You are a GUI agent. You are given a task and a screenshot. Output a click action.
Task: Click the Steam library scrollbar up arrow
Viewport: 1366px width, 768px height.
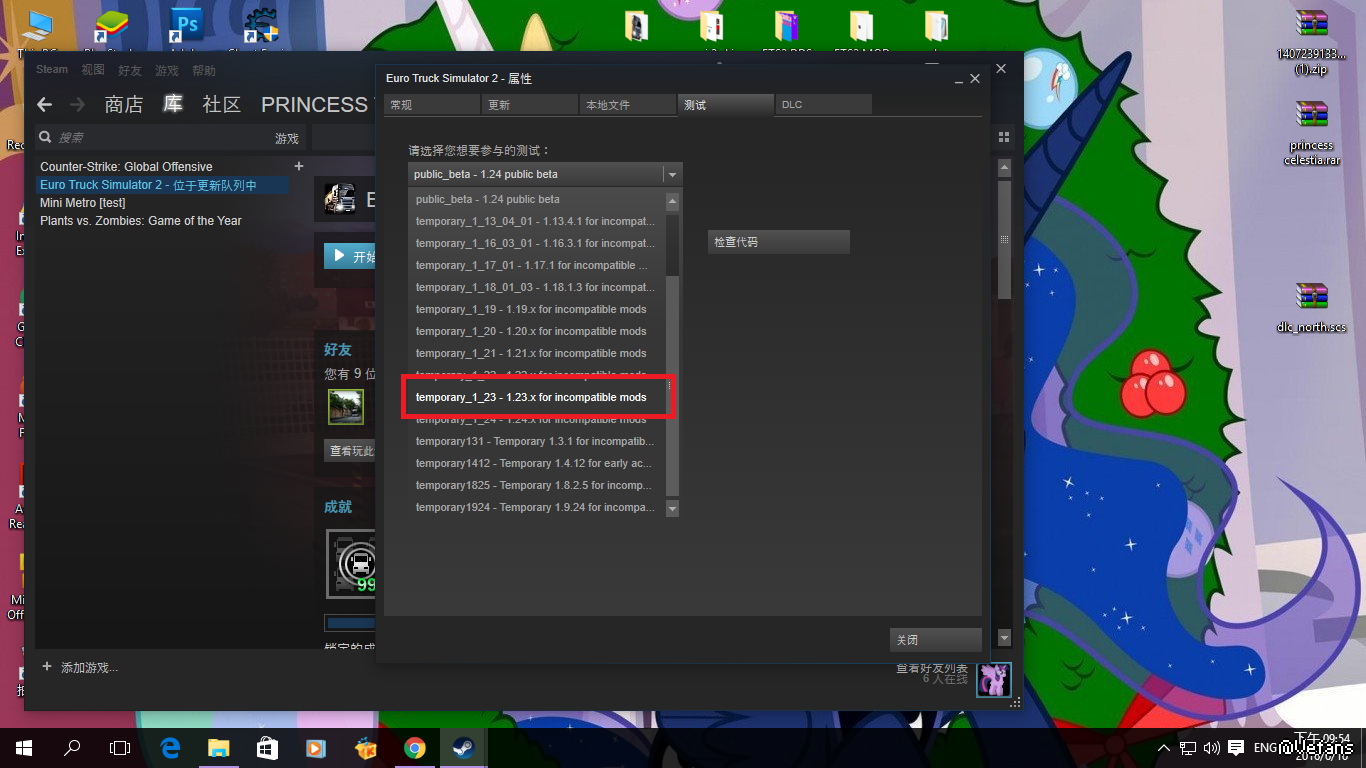(1004, 167)
